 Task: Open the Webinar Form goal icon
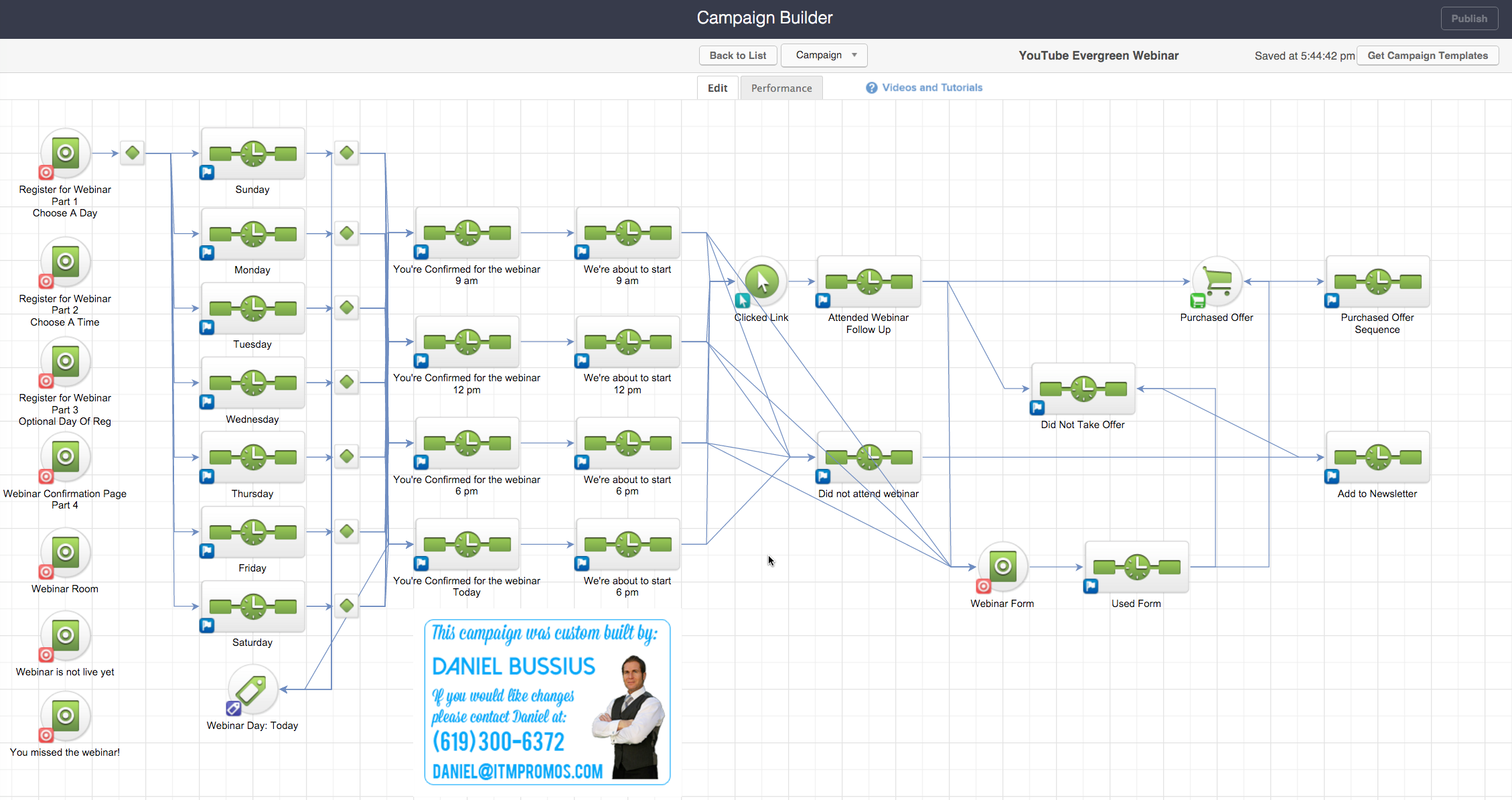click(x=1002, y=566)
